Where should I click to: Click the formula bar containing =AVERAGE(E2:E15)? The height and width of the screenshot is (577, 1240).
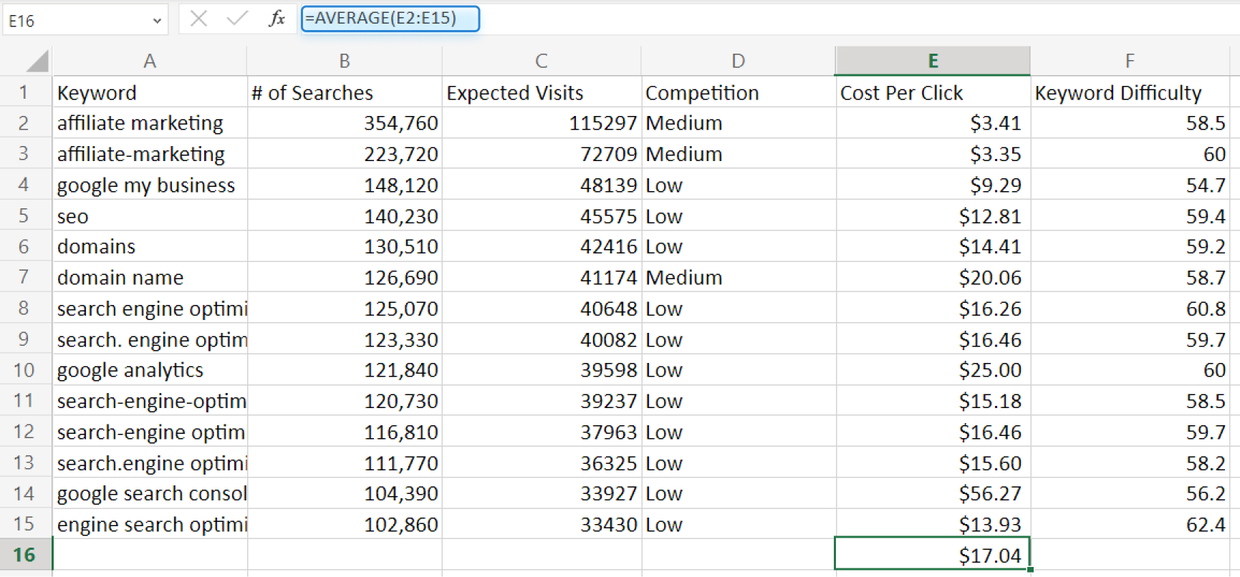click(x=390, y=18)
